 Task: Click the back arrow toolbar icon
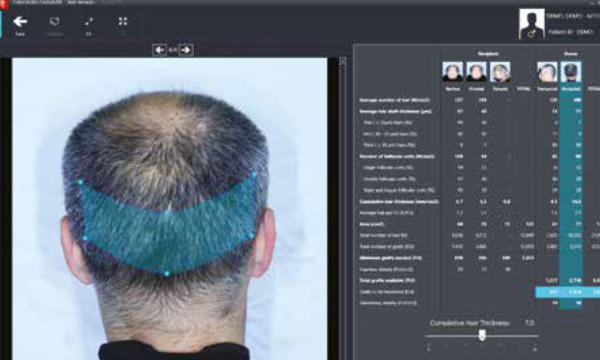[20, 22]
